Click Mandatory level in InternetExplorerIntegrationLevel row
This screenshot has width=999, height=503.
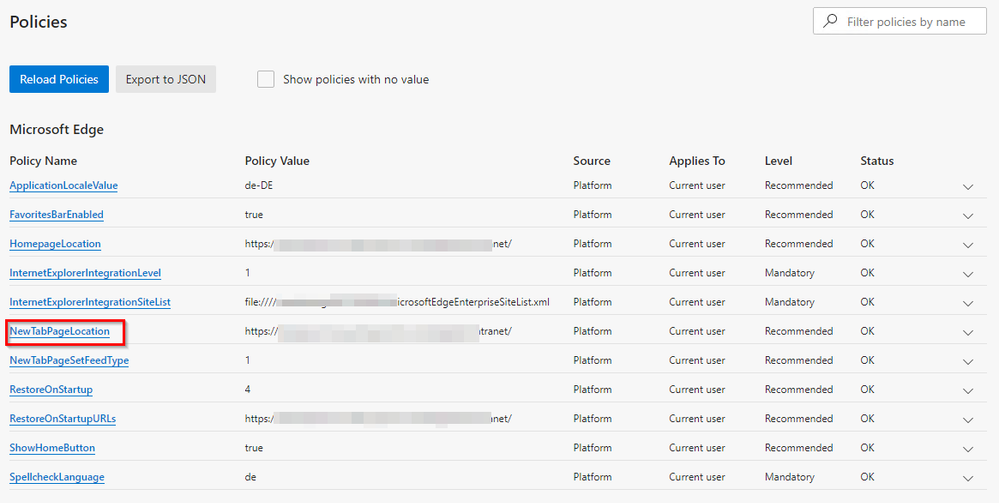pos(789,273)
